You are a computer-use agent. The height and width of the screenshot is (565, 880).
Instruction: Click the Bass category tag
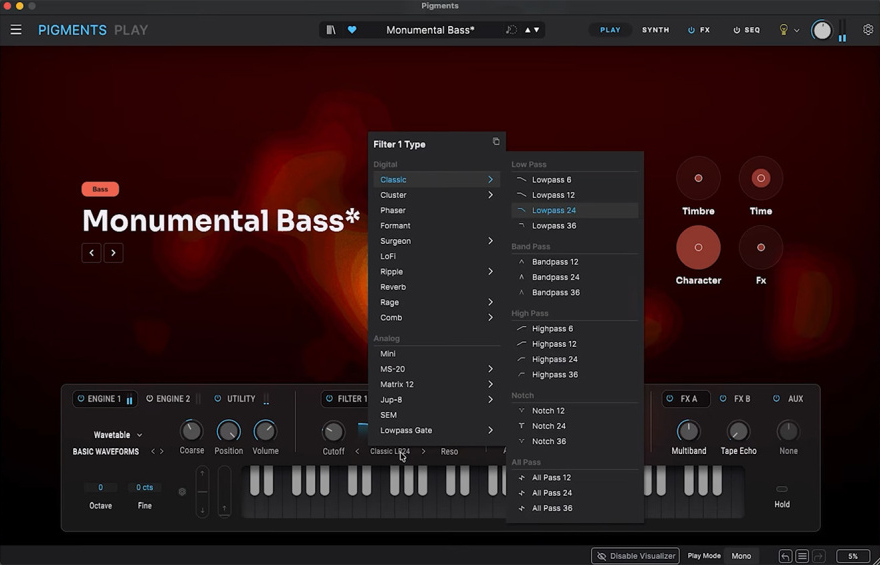pyautogui.click(x=100, y=189)
